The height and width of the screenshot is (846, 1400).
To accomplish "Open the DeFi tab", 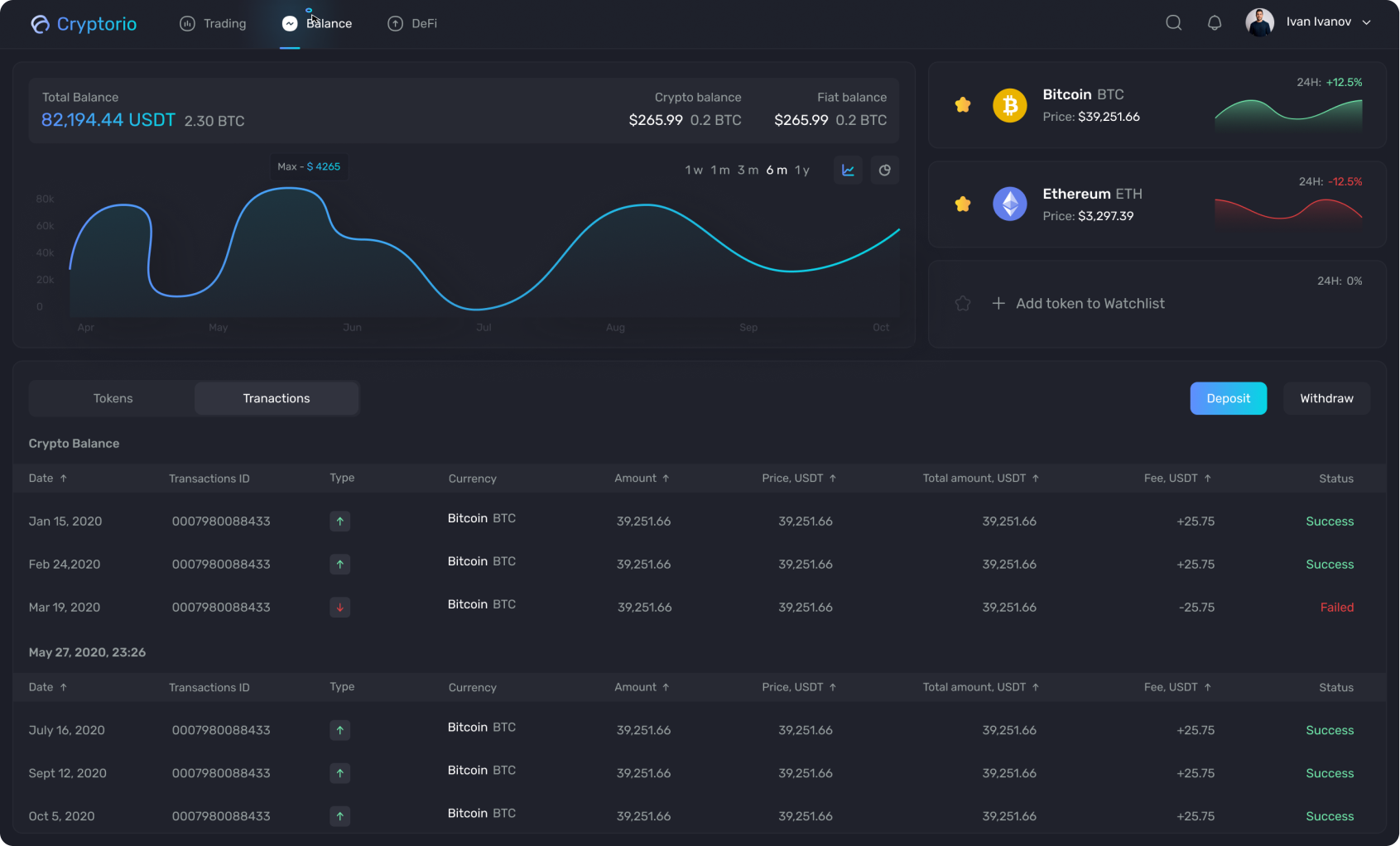I will pyautogui.click(x=412, y=23).
